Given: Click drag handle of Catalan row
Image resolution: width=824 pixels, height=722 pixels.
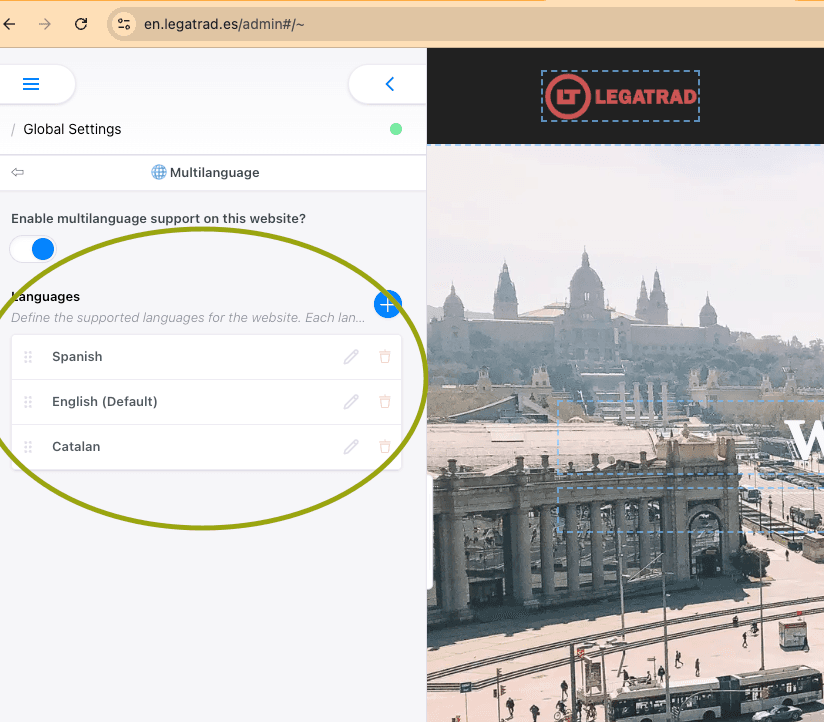Looking at the screenshot, I should (x=28, y=447).
